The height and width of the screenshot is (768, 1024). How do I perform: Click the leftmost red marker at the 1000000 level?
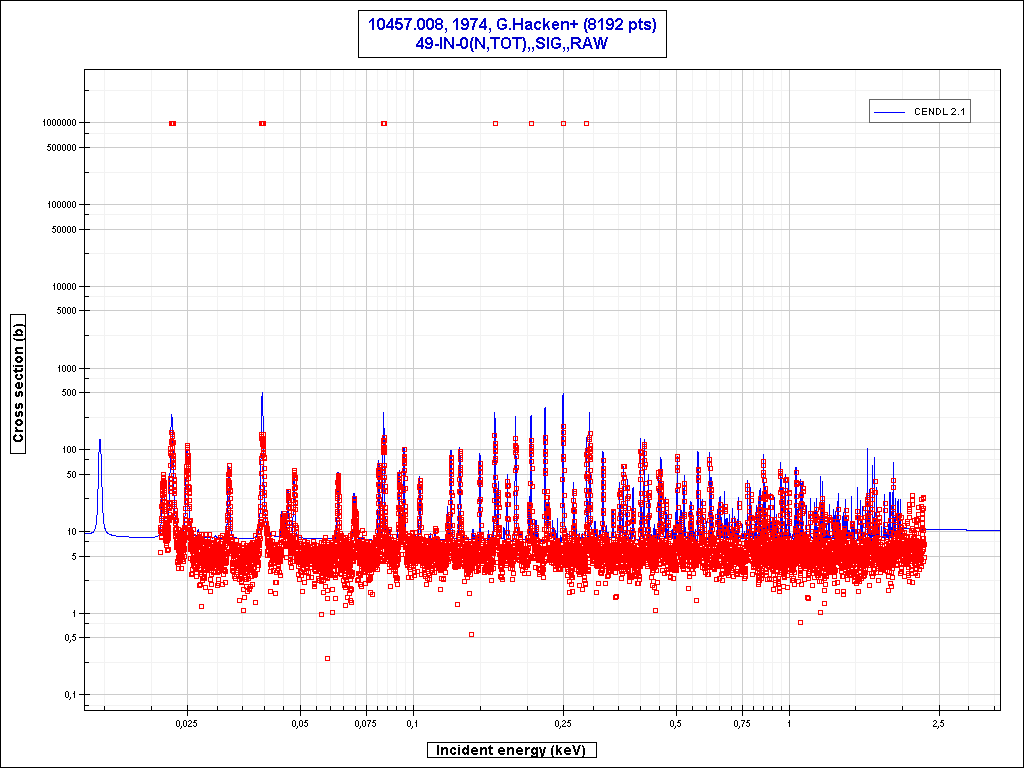(173, 123)
